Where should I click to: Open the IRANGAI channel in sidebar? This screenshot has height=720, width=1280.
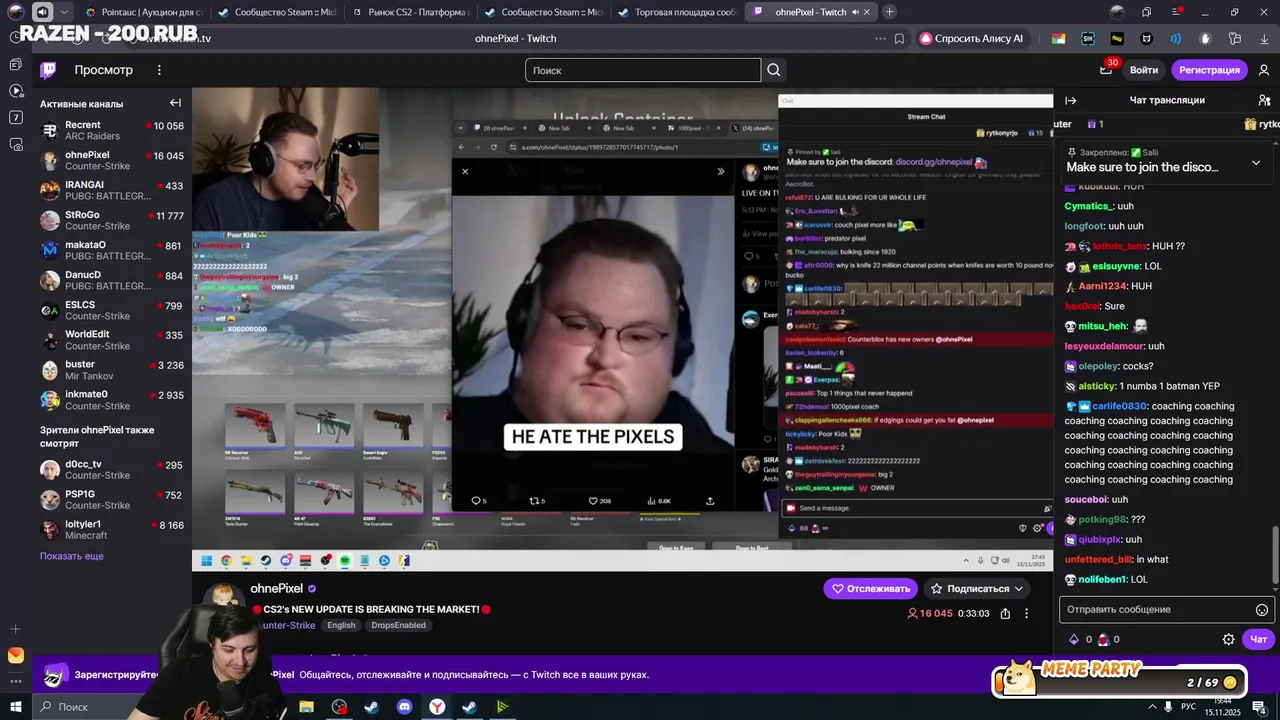point(112,191)
